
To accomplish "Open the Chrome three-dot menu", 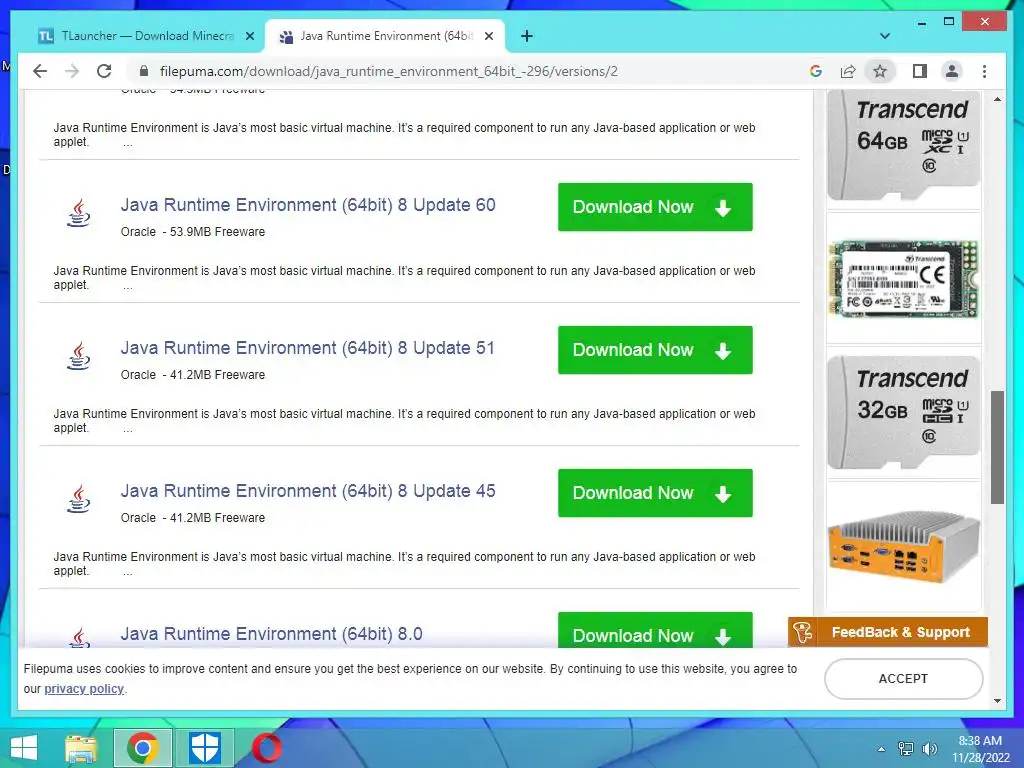I will [x=984, y=71].
